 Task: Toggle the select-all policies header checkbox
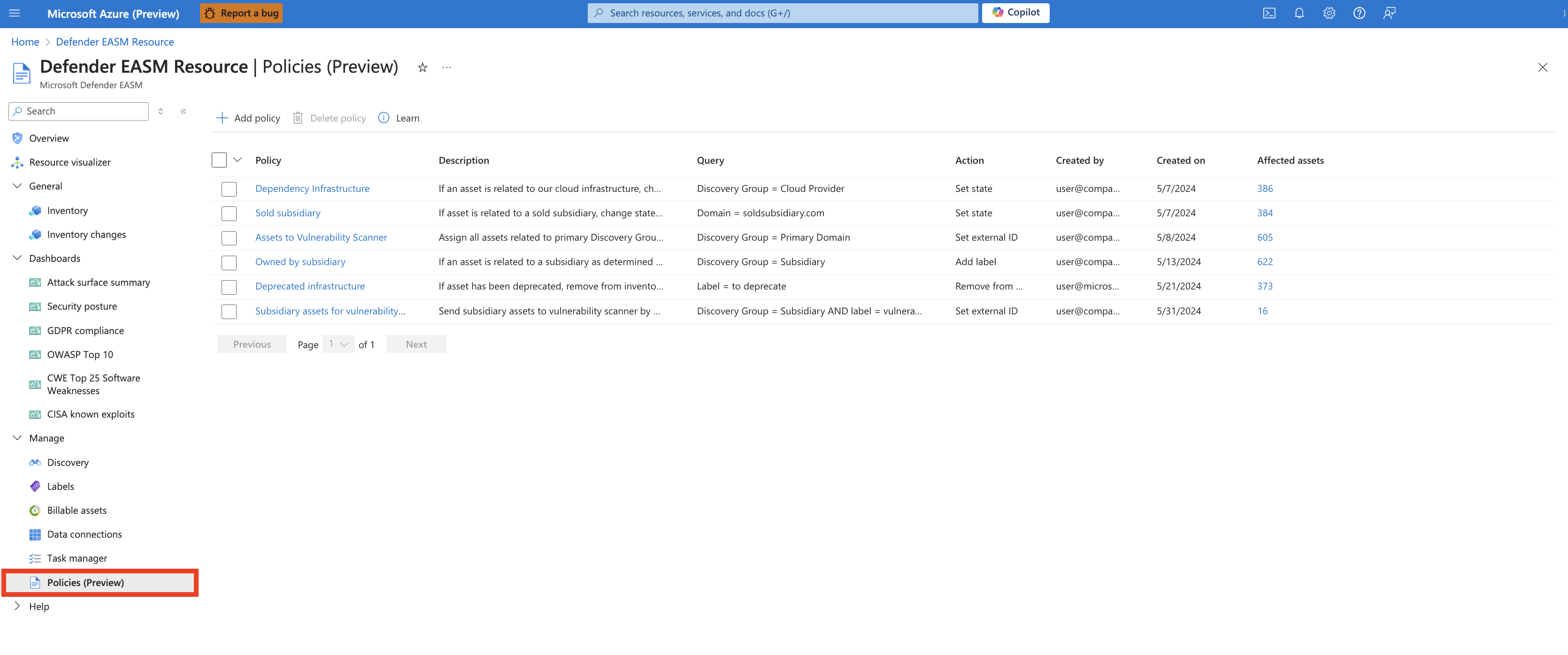[219, 160]
